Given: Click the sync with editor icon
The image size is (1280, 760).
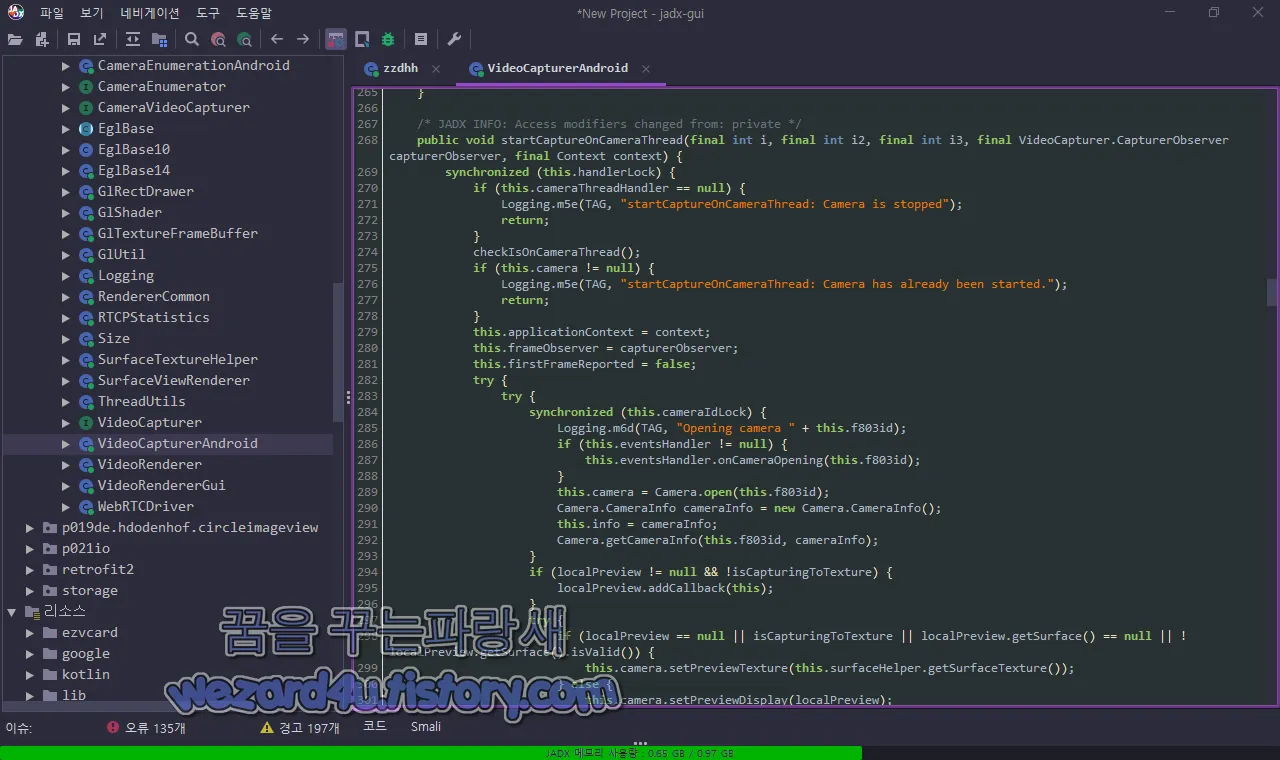Looking at the screenshot, I should (133, 39).
